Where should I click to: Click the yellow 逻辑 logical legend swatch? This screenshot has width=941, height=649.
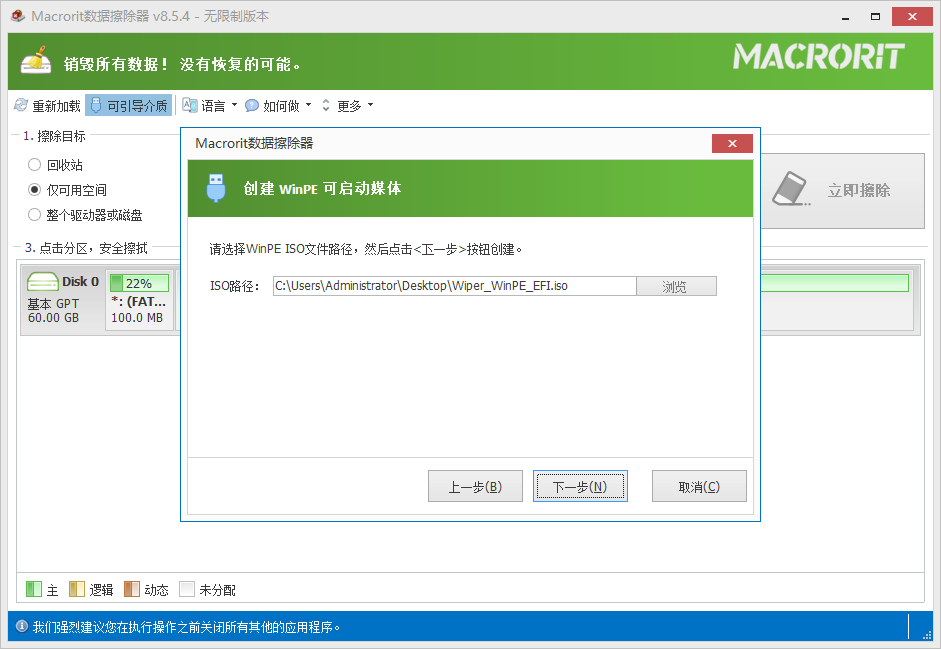[x=77, y=589]
